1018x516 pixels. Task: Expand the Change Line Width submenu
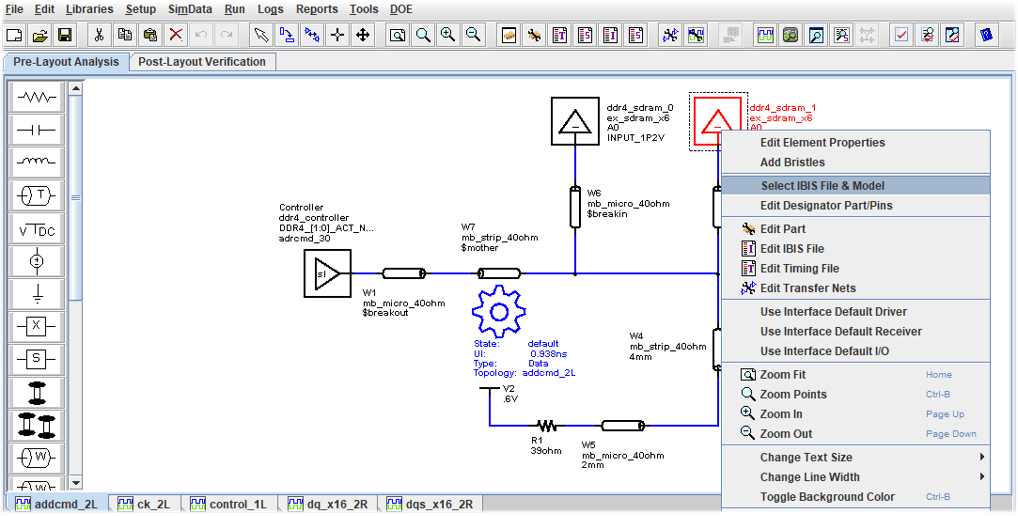[856, 477]
